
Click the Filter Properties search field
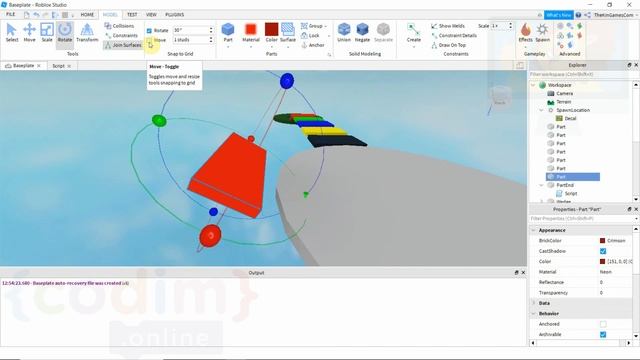tap(581, 219)
